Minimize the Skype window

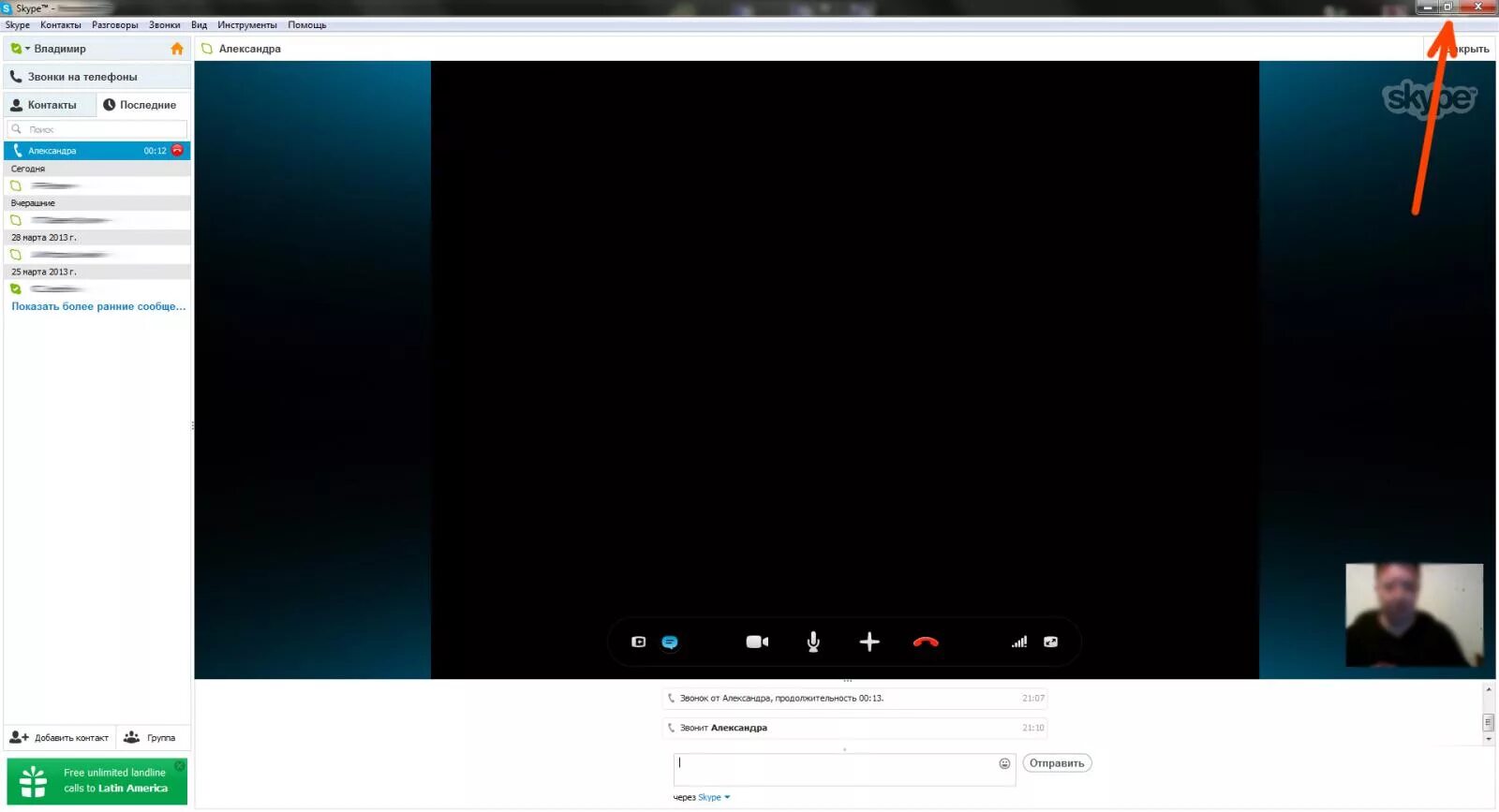1428,7
